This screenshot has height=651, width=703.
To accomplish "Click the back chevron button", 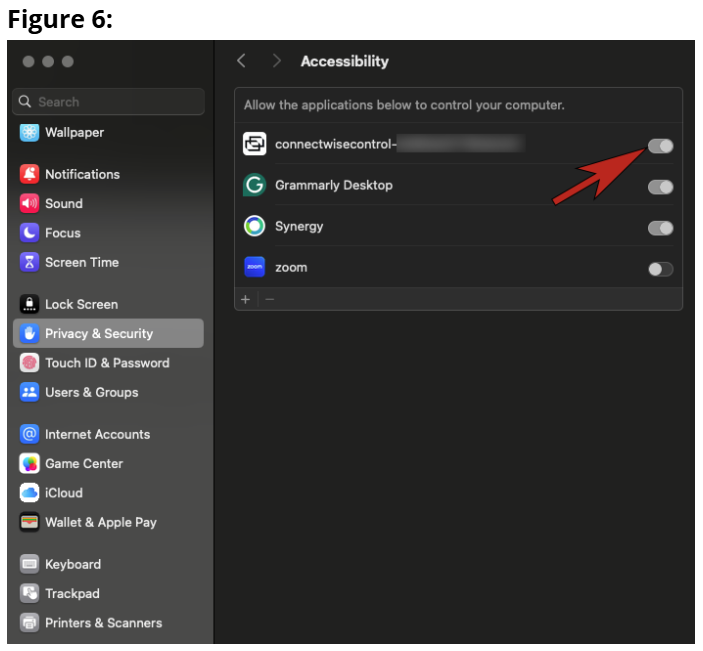I will pos(241,61).
